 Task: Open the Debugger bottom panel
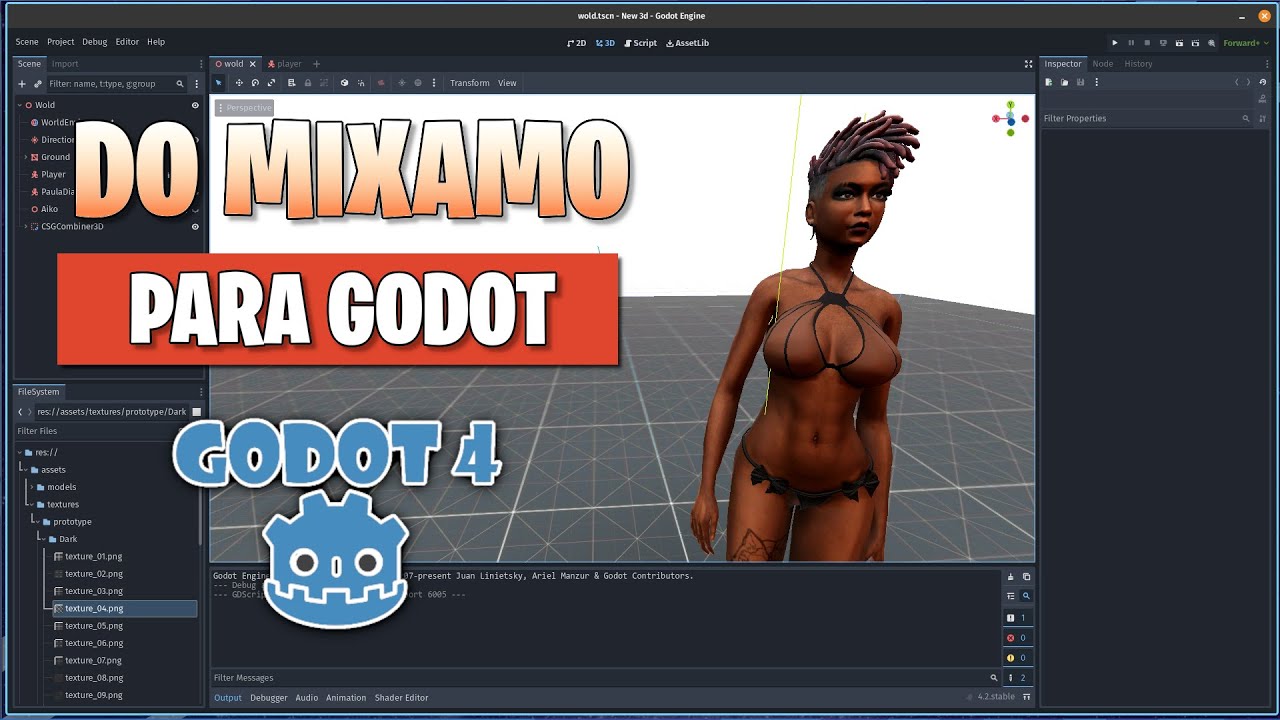point(268,698)
